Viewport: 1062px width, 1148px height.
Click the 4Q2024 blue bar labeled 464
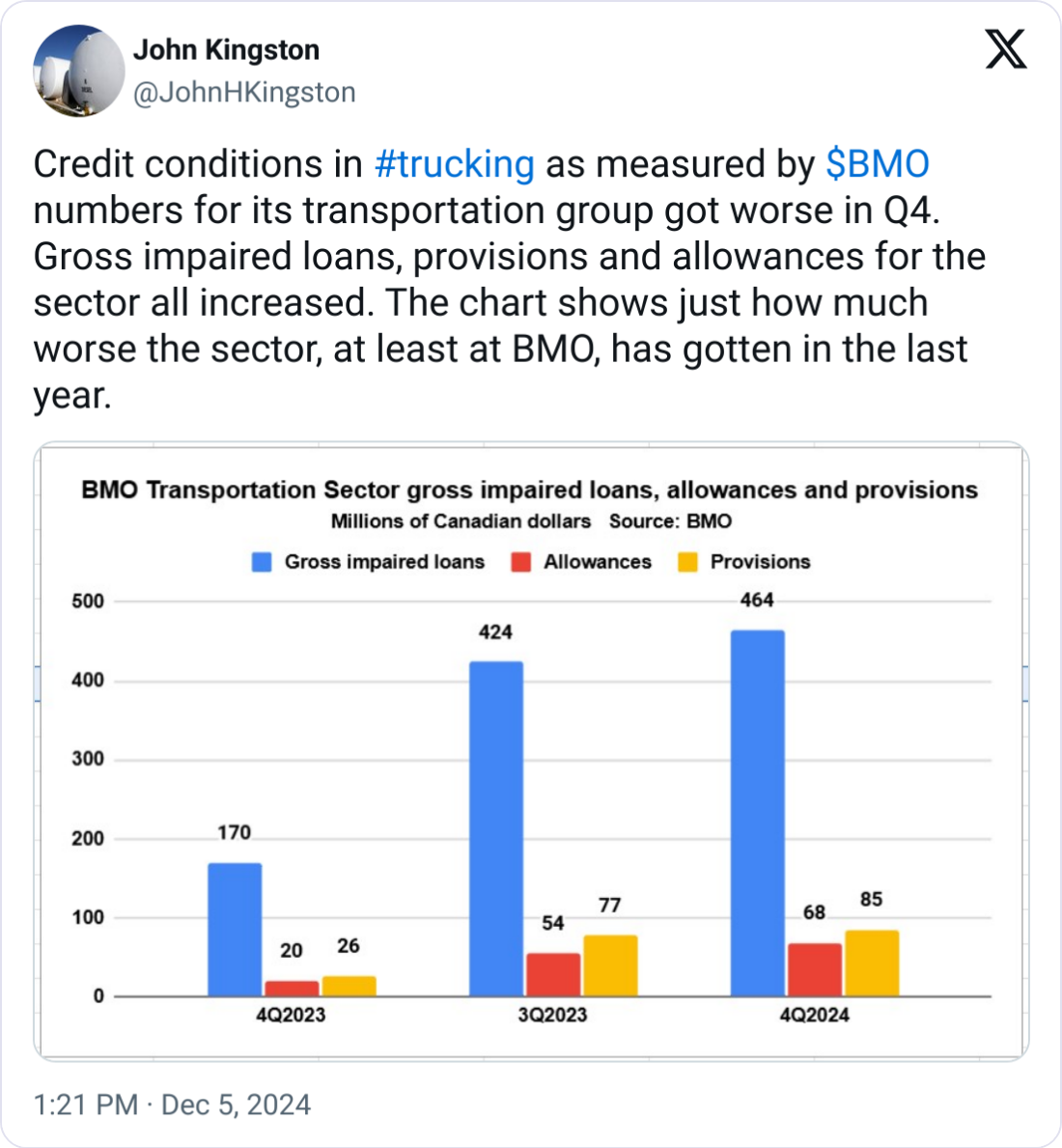point(757,813)
